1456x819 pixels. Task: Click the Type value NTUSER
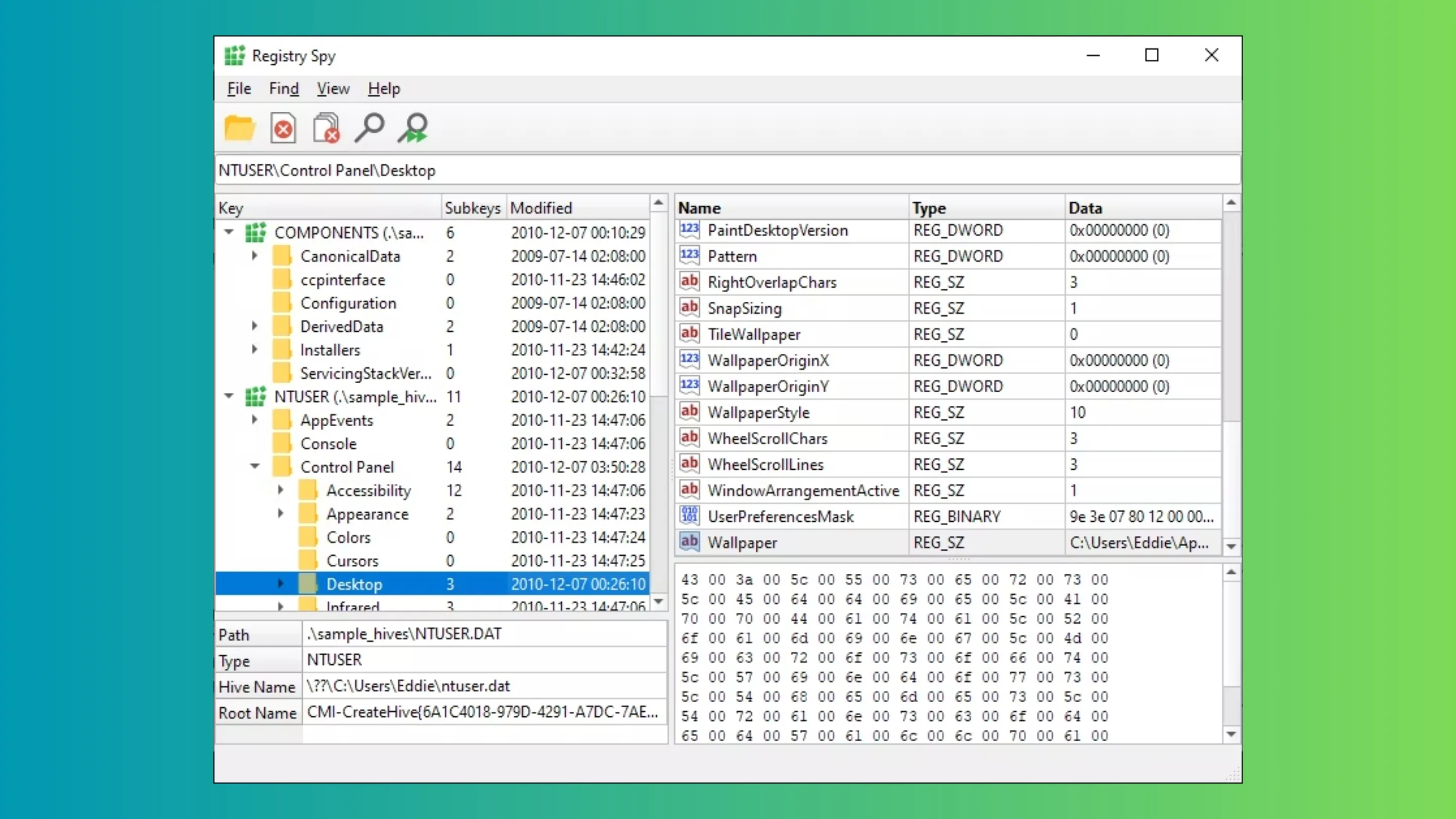point(334,660)
